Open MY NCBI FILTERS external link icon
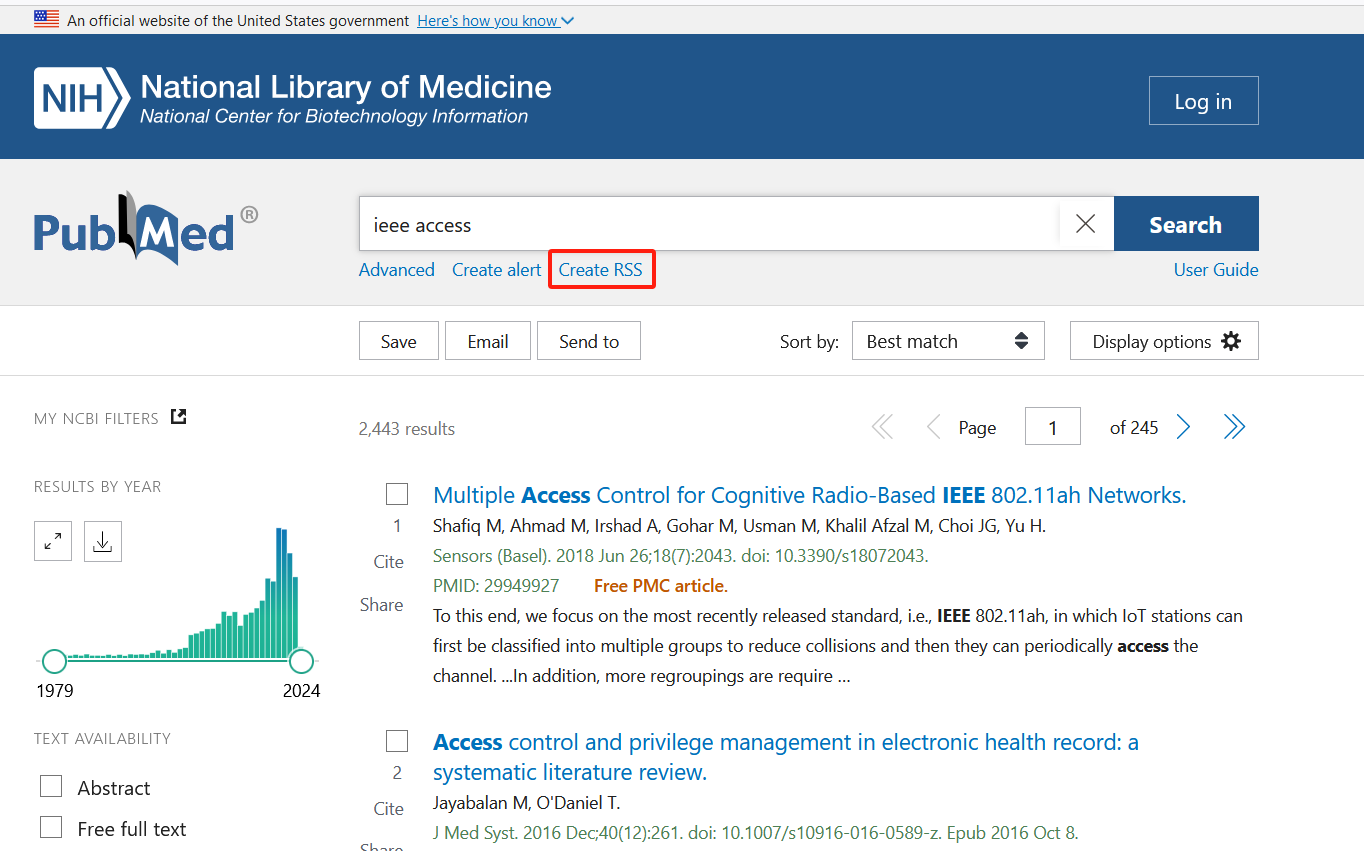Image resolution: width=1364 pixels, height=851 pixels. [178, 417]
